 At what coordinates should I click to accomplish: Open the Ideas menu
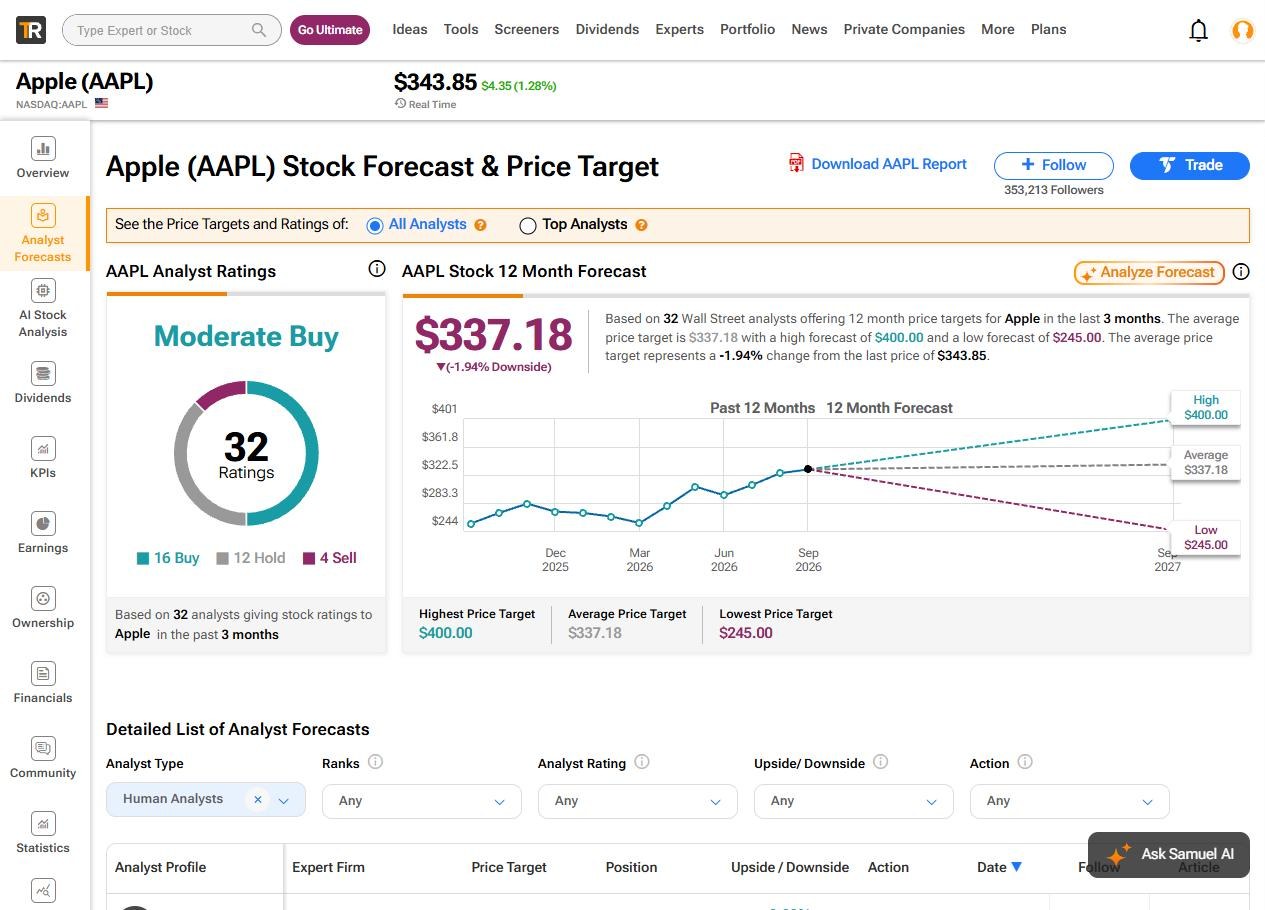pos(410,29)
